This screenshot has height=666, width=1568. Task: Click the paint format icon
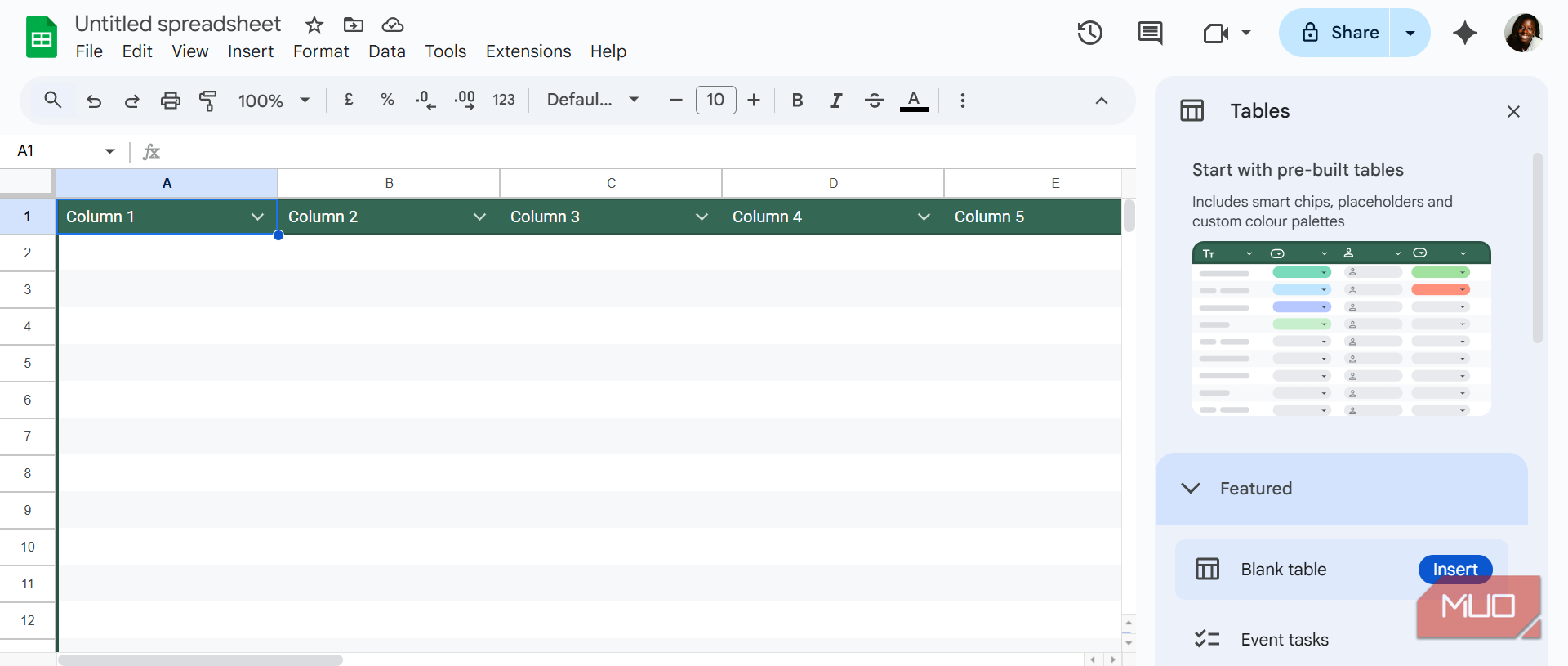point(208,101)
